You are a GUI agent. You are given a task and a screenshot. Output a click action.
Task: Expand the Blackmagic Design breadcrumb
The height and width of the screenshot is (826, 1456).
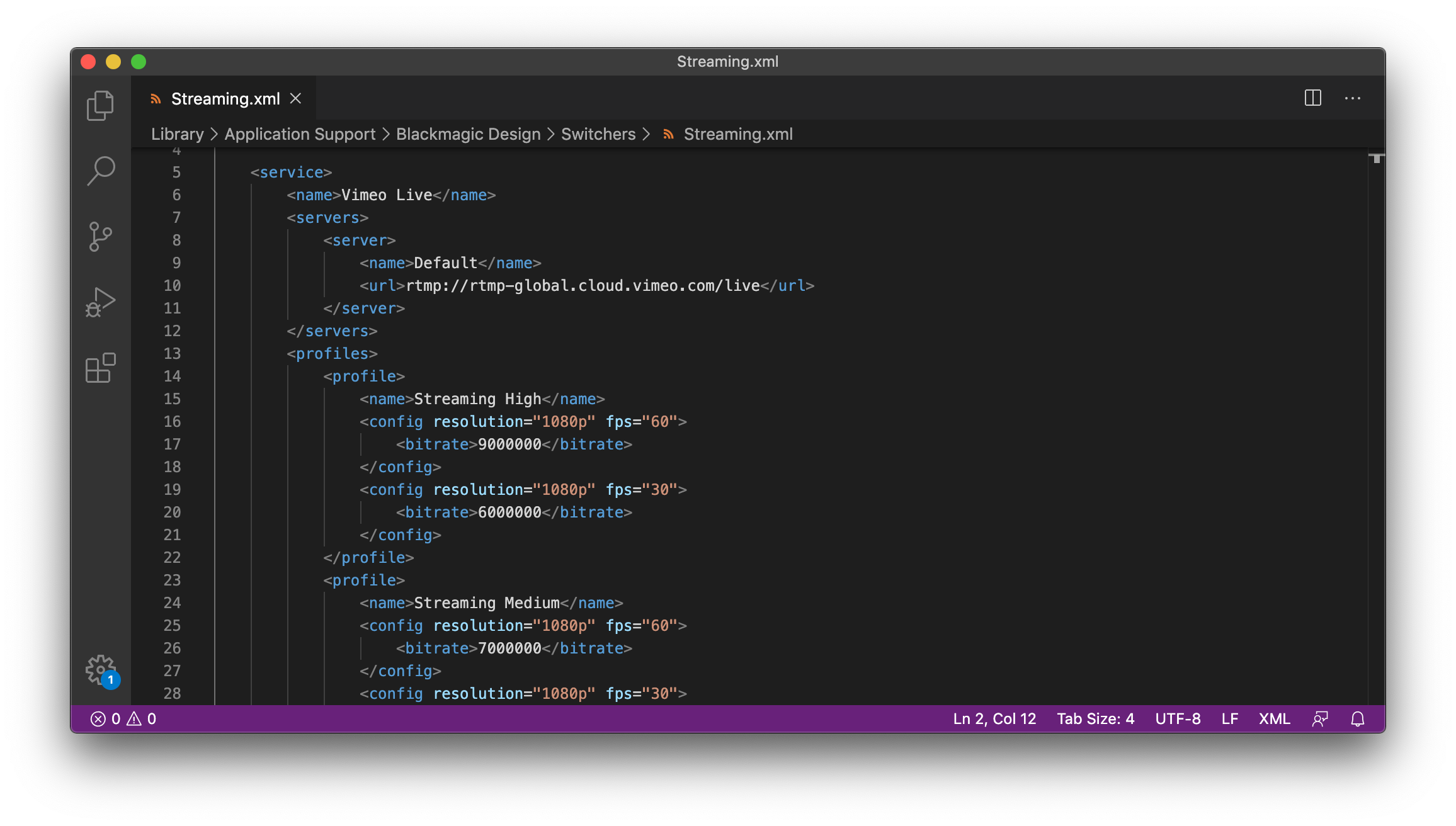click(x=468, y=134)
